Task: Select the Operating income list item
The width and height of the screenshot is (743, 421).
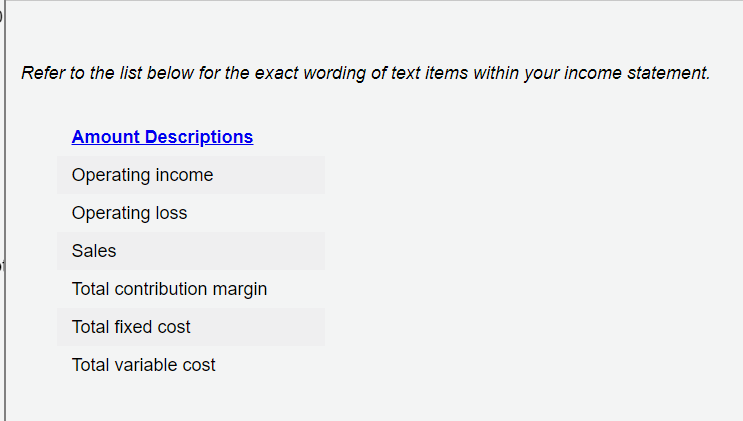Action: coord(142,175)
